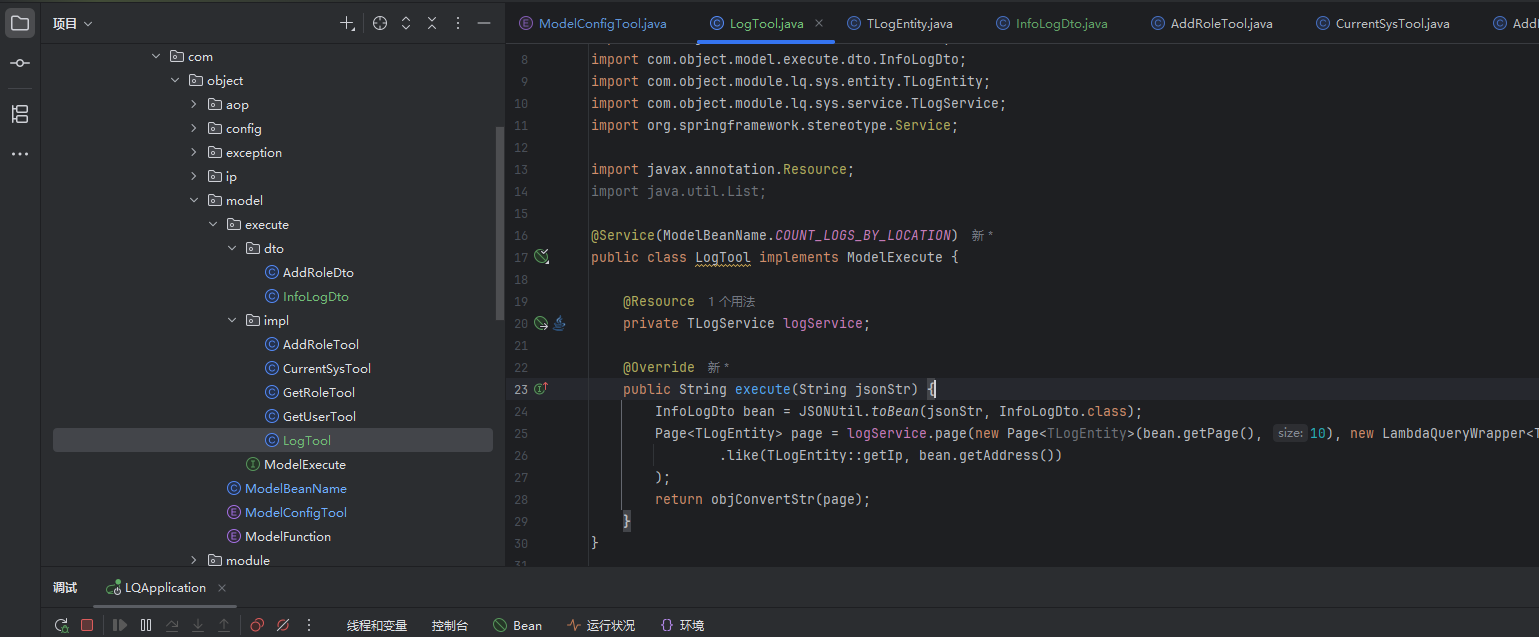Stop the running LQApplication debug session
Viewport: 1539px width, 637px height.
pyautogui.click(x=87, y=625)
